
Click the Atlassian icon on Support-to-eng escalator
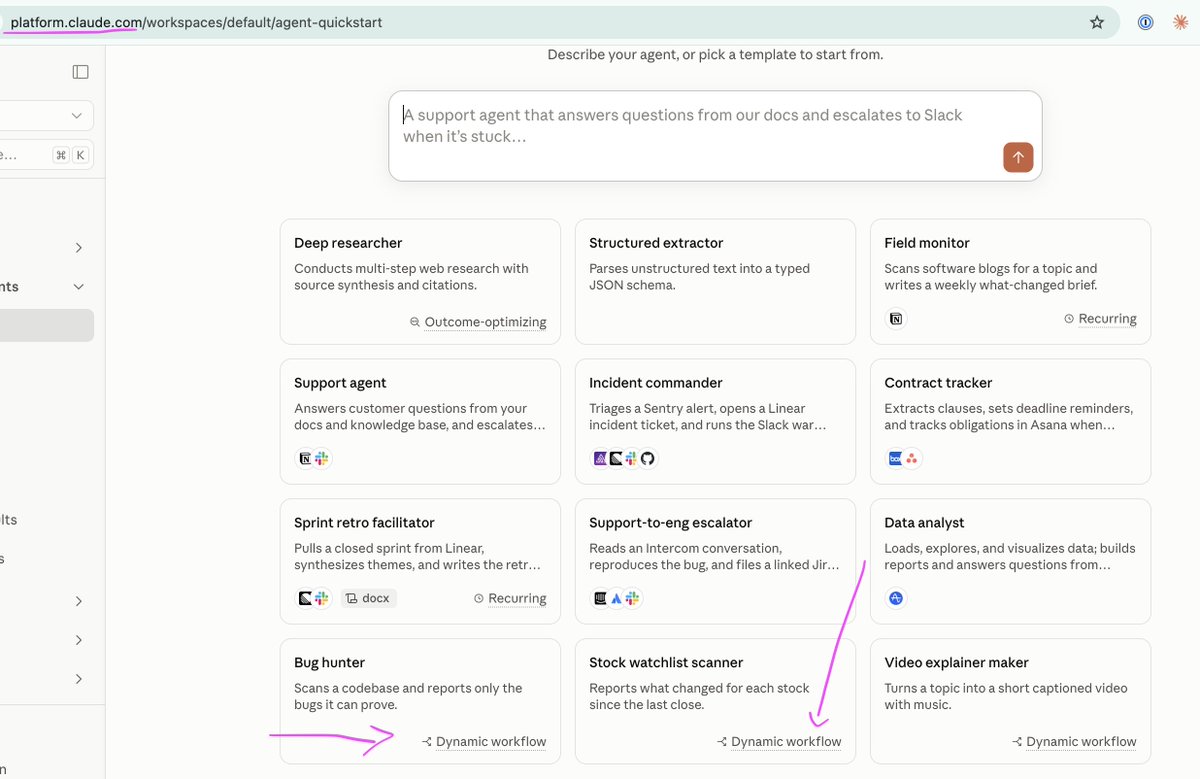(x=616, y=599)
